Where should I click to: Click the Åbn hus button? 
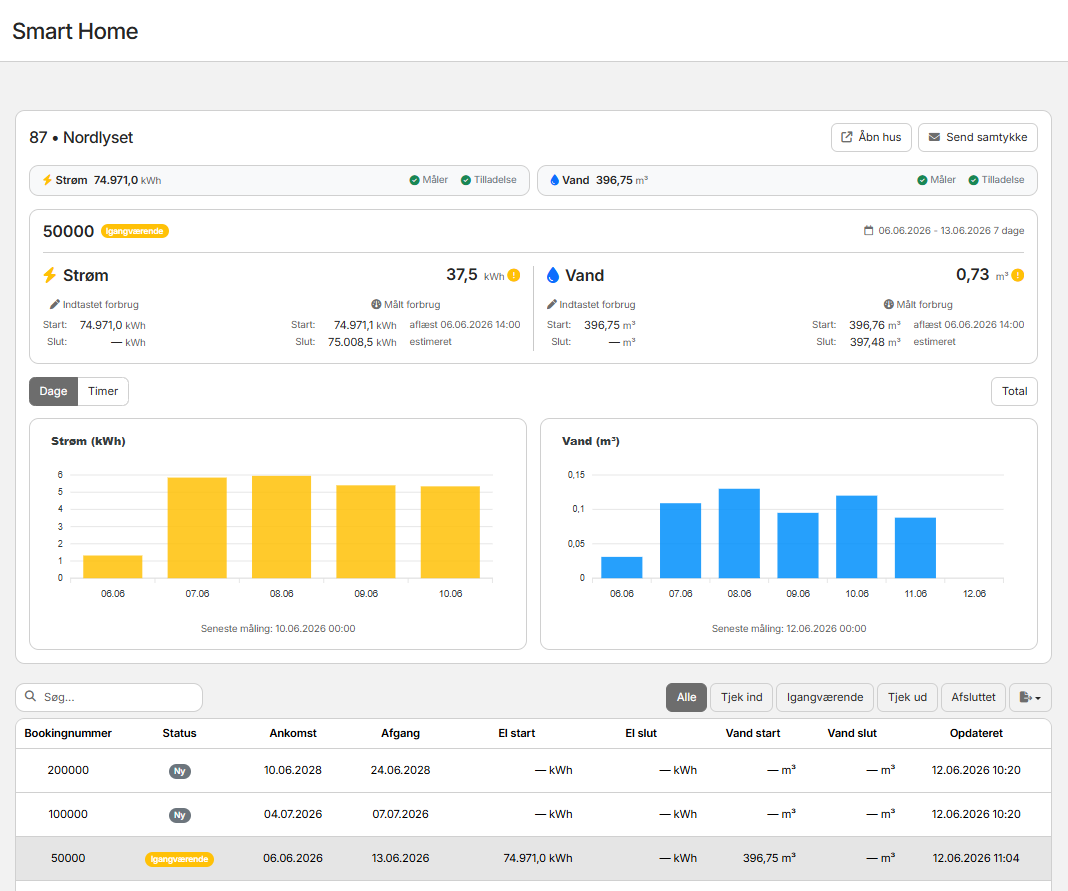click(x=871, y=137)
